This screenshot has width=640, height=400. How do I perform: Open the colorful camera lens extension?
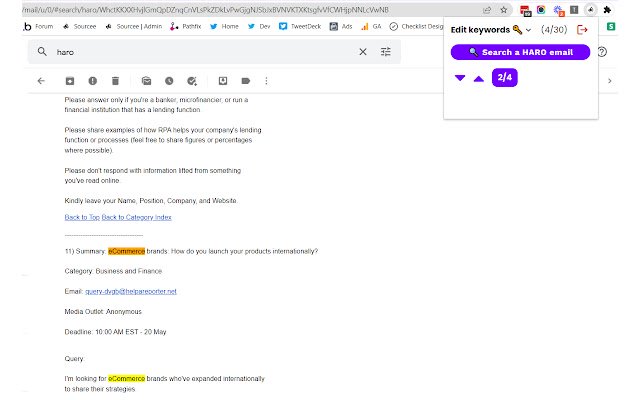point(541,10)
